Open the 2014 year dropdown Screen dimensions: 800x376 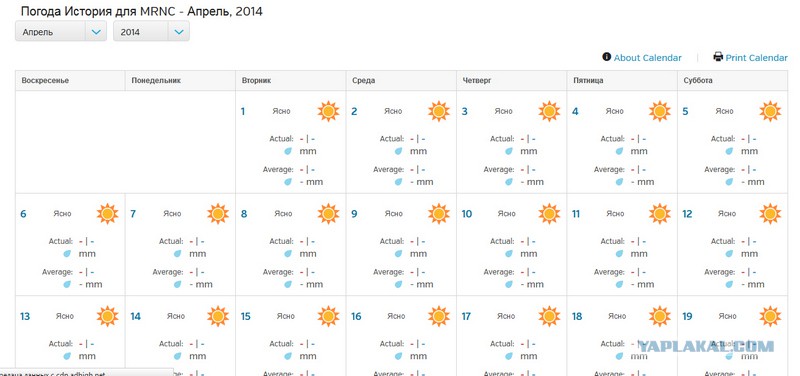pyautogui.click(x=151, y=32)
